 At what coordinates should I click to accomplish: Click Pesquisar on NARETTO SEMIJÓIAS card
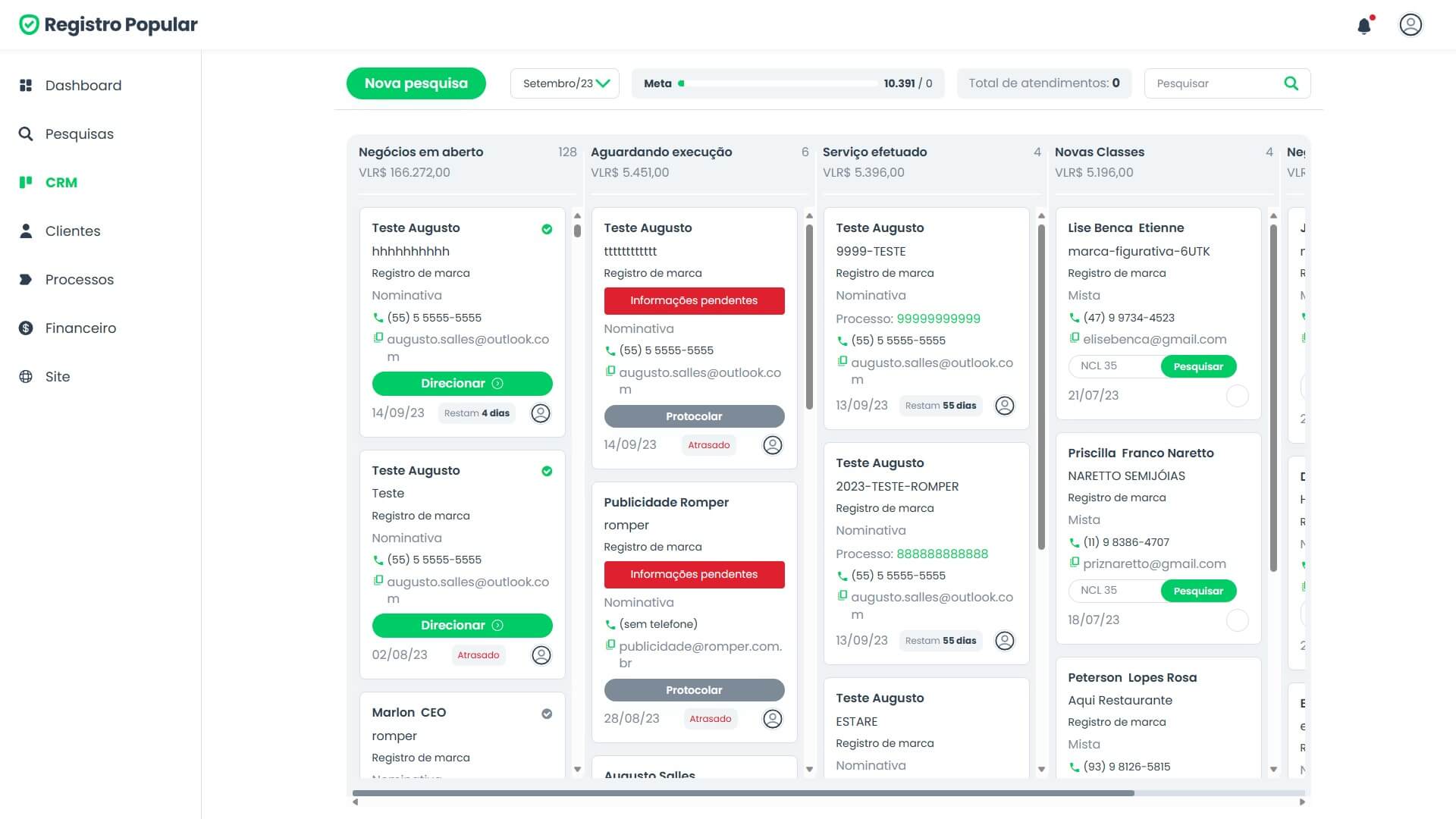click(x=1198, y=591)
